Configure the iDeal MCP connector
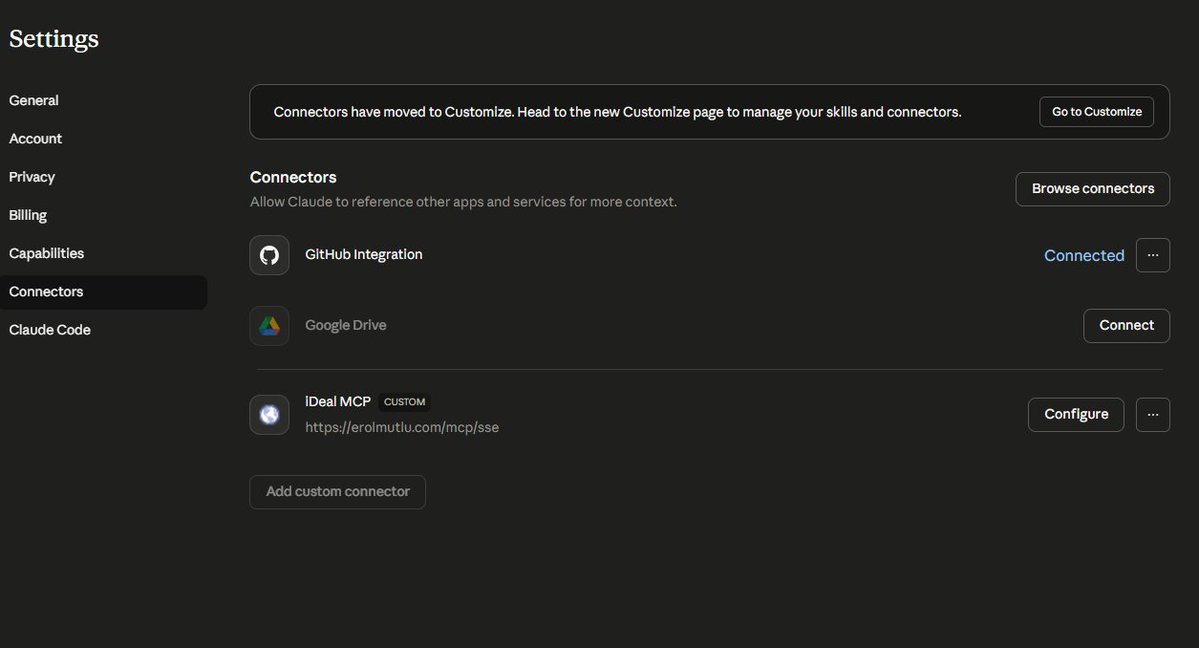 1076,415
